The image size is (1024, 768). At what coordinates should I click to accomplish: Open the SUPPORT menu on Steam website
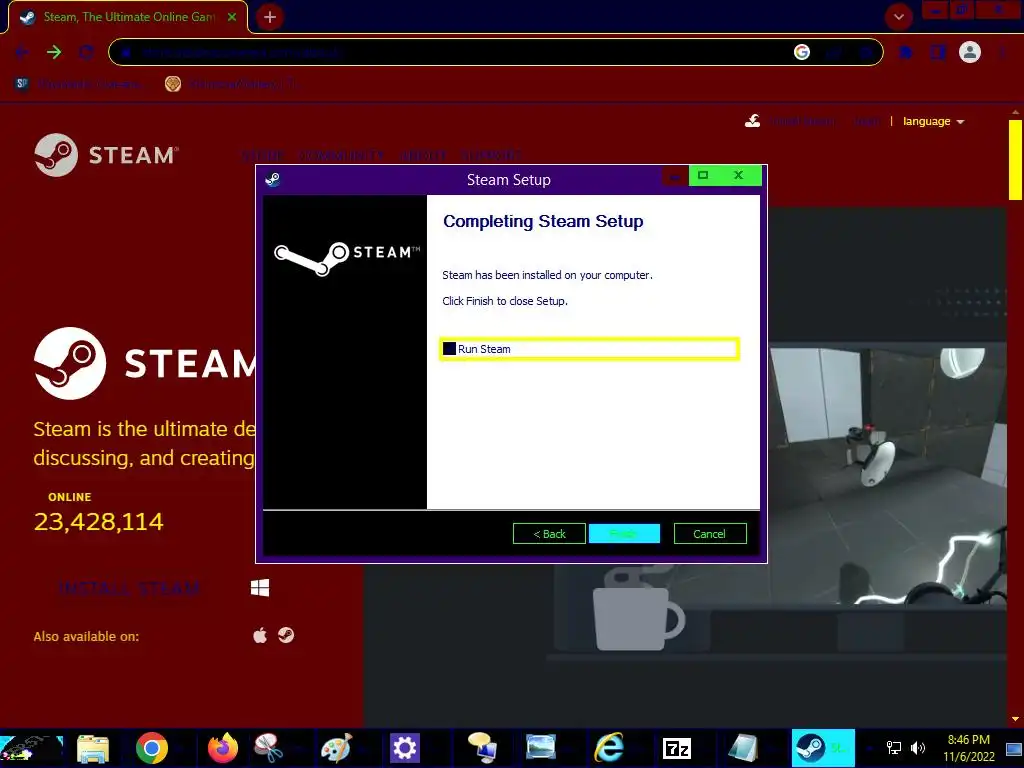click(x=491, y=155)
